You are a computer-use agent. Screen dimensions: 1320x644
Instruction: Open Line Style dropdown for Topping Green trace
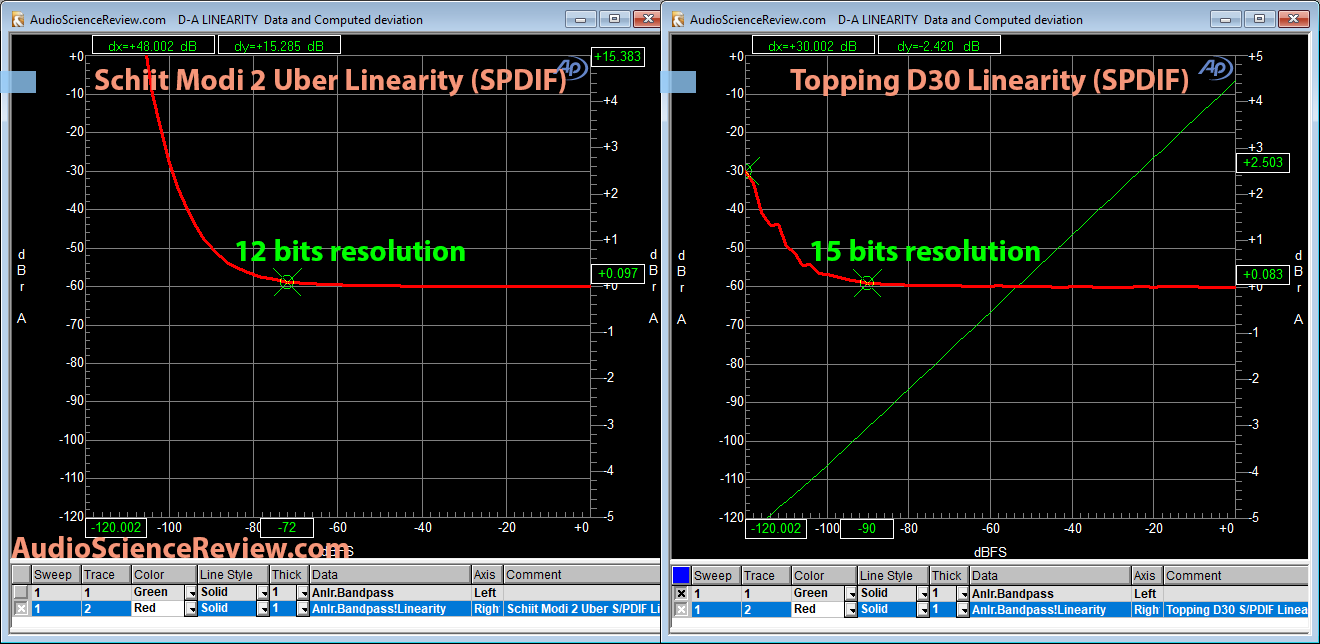[924, 593]
